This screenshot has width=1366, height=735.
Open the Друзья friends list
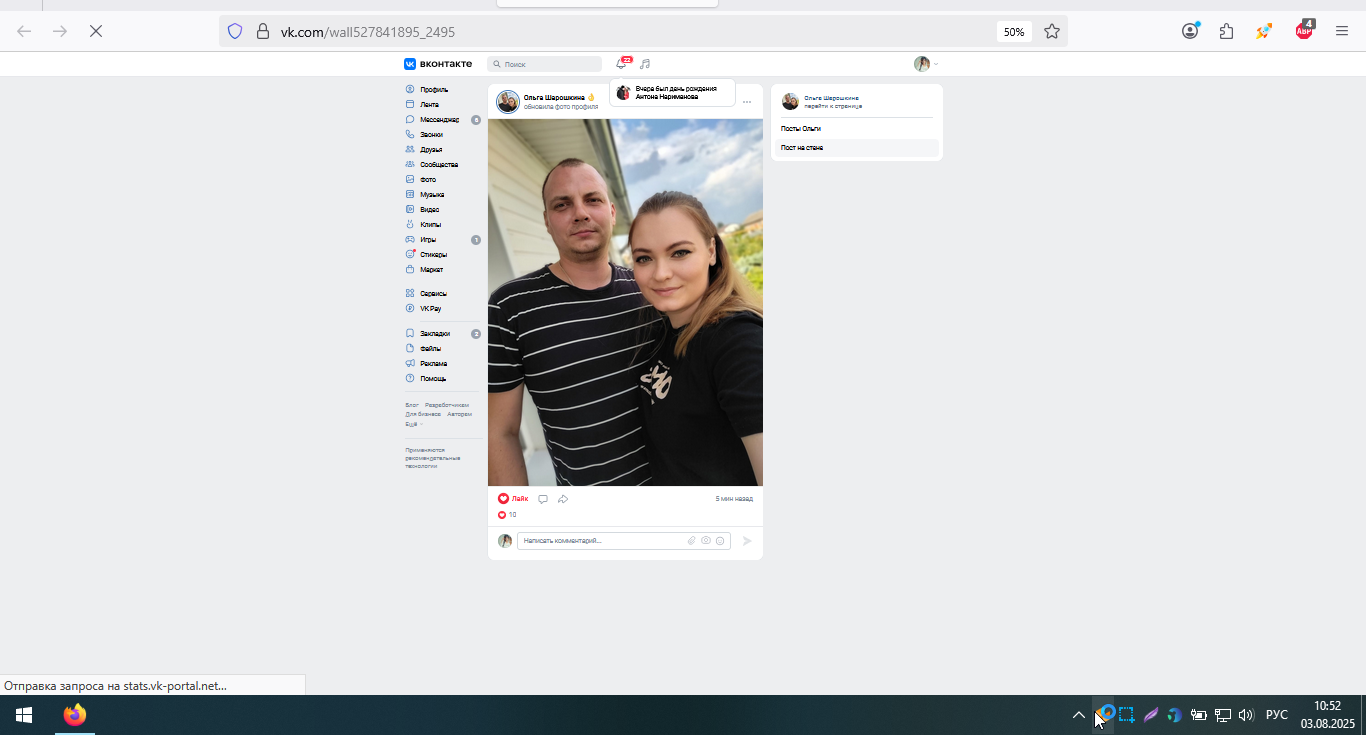pyautogui.click(x=431, y=149)
